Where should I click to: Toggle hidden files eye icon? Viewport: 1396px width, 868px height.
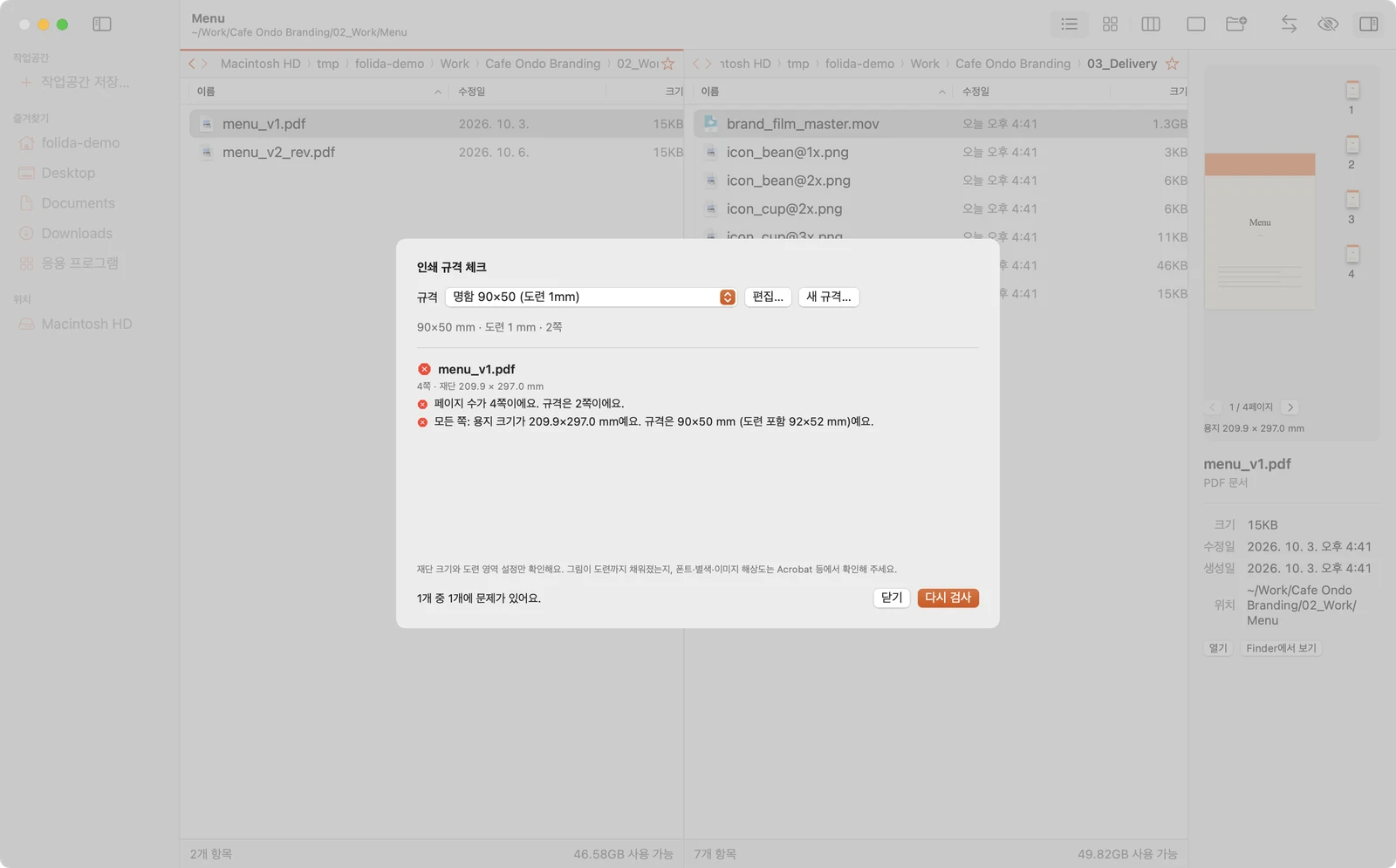[x=1328, y=24]
